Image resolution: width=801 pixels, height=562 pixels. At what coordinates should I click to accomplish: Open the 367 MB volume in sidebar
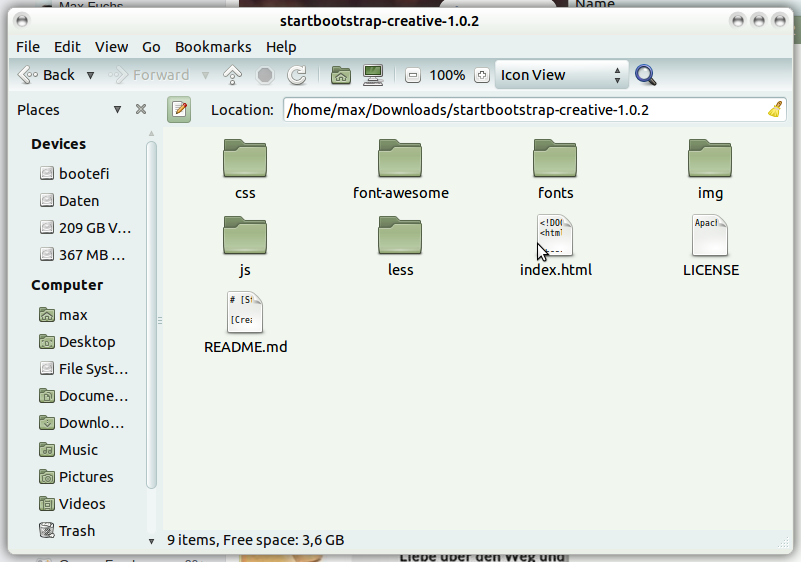[x=82, y=255]
